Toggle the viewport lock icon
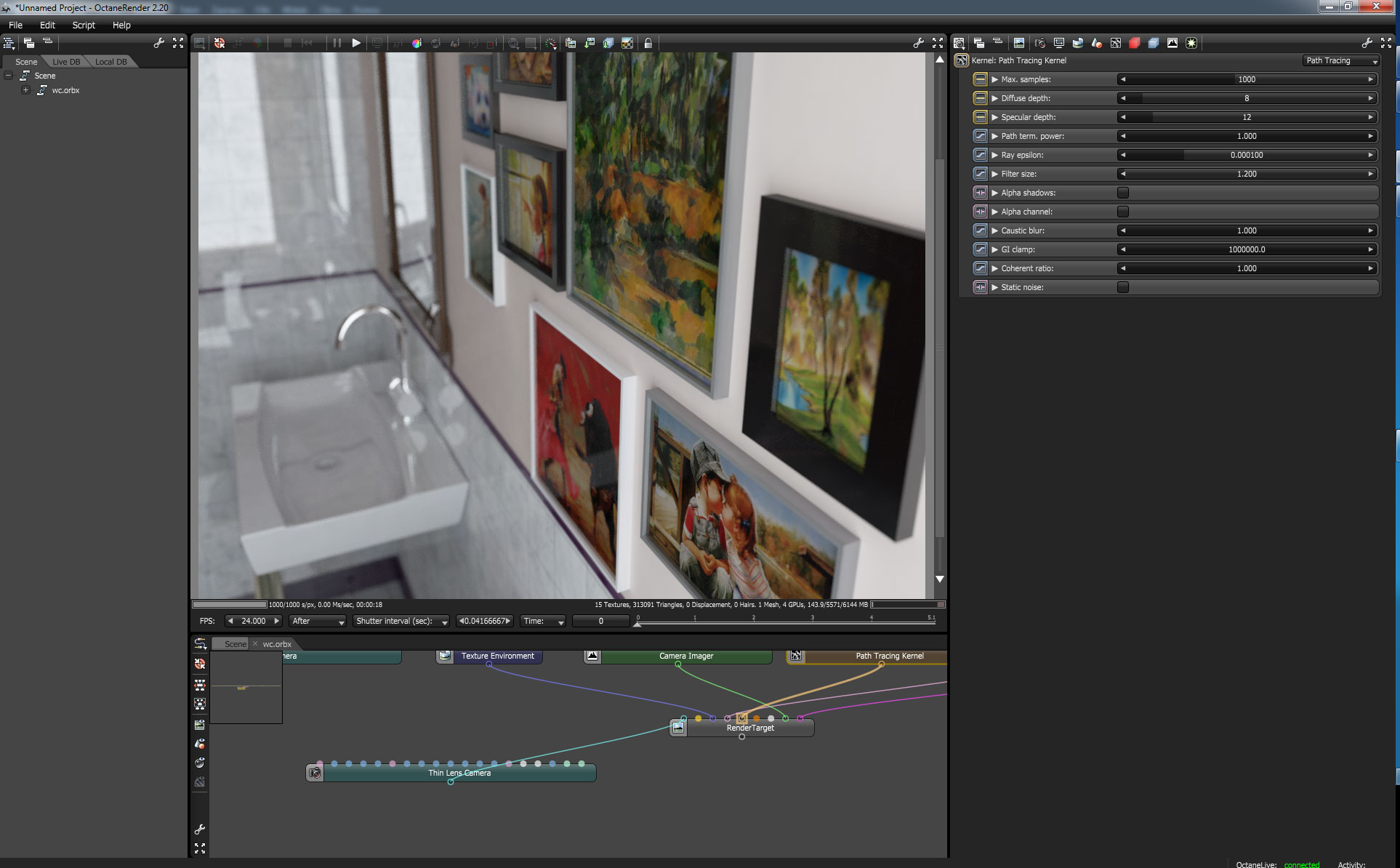Image resolution: width=1400 pixels, height=868 pixels. pyautogui.click(x=648, y=44)
